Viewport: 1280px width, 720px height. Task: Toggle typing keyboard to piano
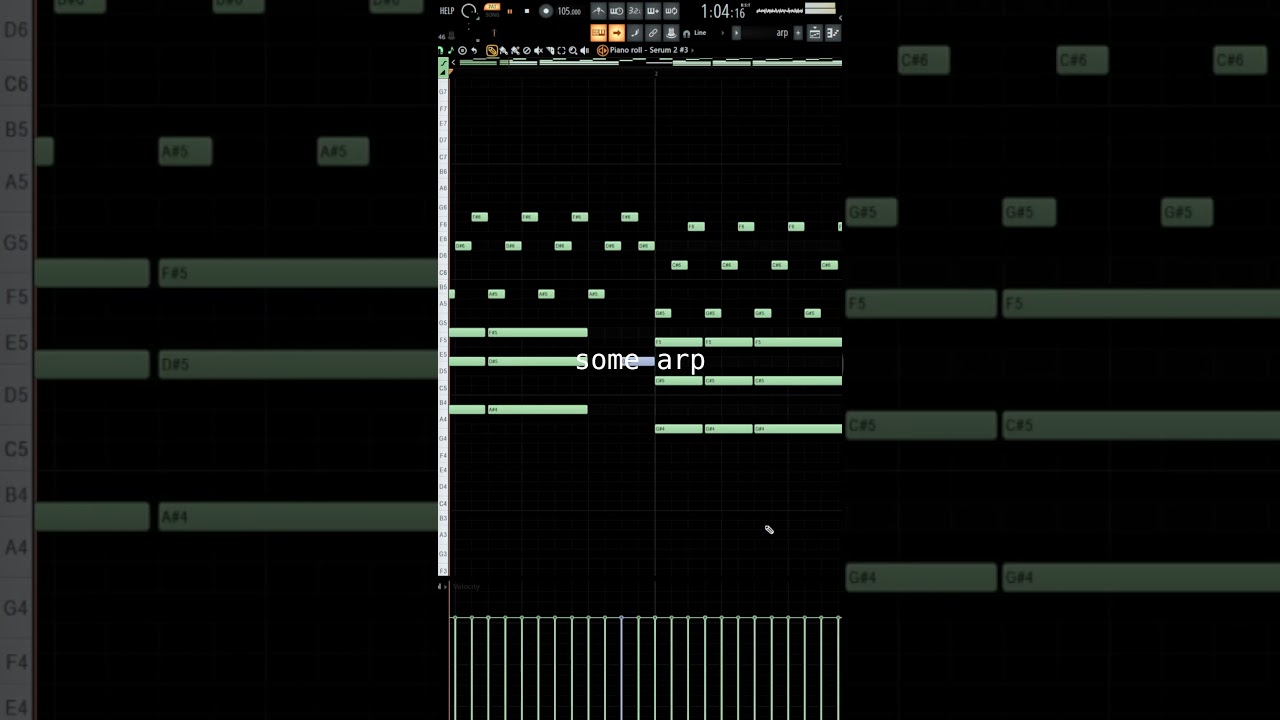(599, 33)
